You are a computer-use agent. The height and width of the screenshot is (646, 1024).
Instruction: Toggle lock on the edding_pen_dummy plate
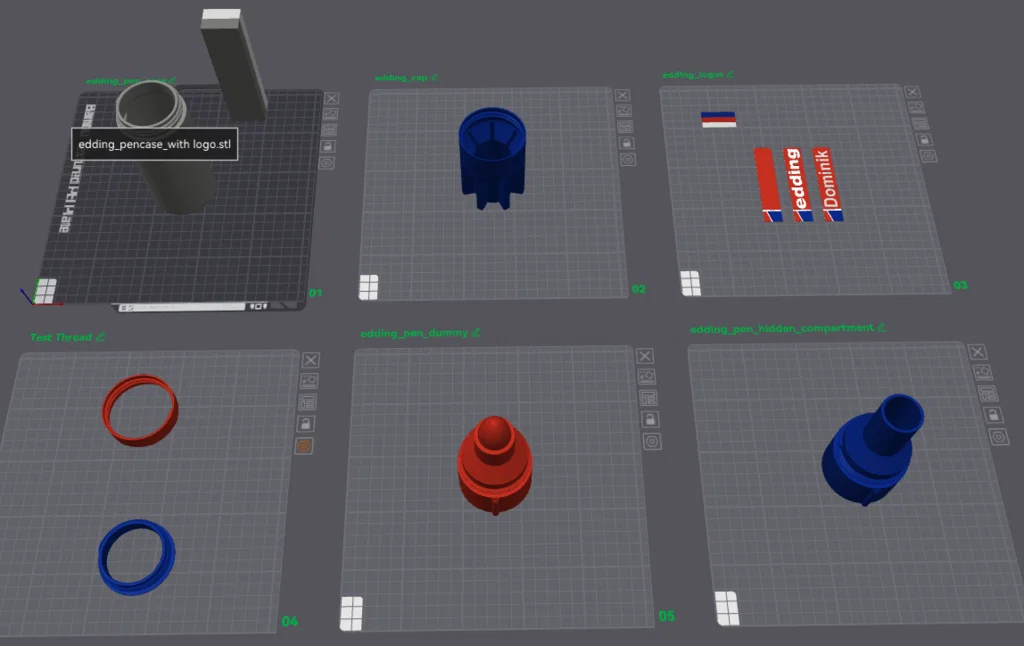click(x=650, y=419)
